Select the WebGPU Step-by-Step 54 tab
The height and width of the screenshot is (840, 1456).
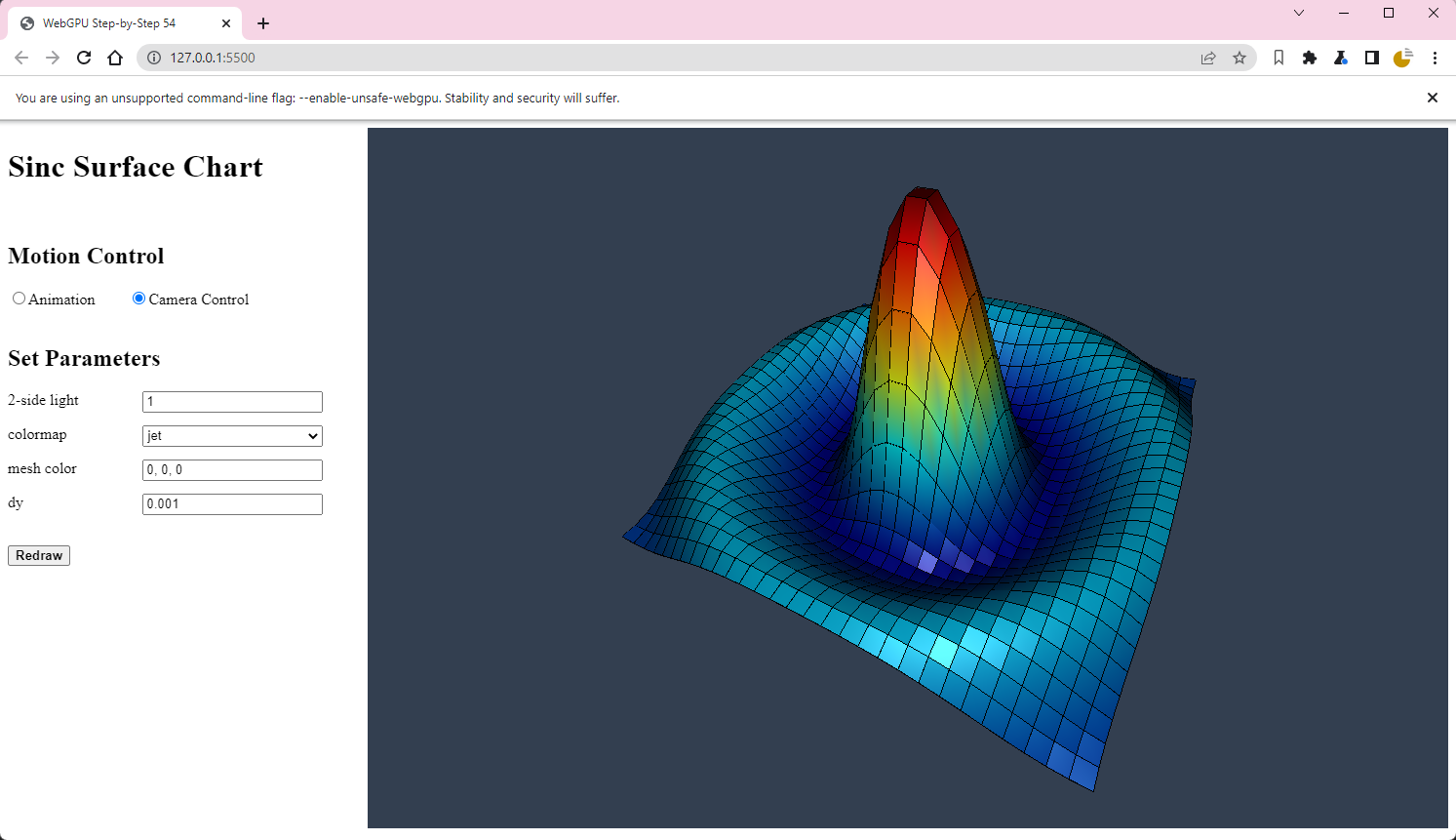tap(125, 23)
